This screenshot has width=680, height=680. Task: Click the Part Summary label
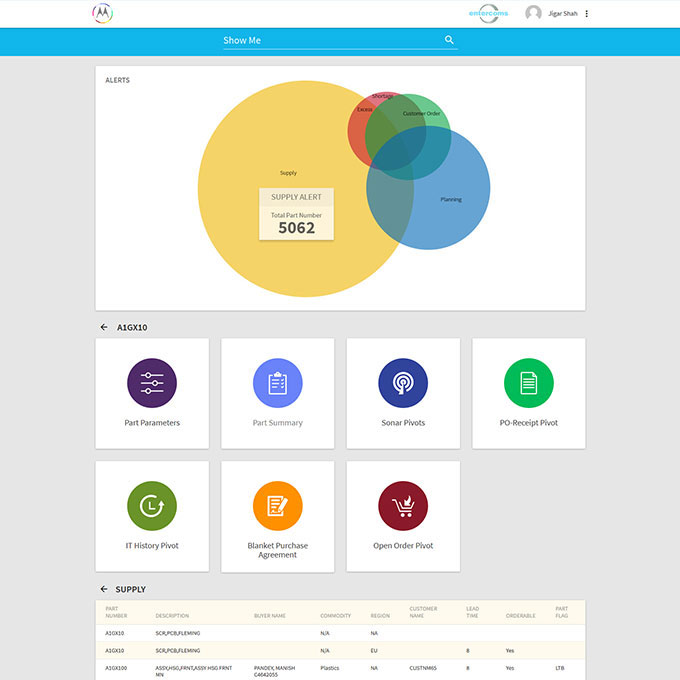pyautogui.click(x=278, y=423)
